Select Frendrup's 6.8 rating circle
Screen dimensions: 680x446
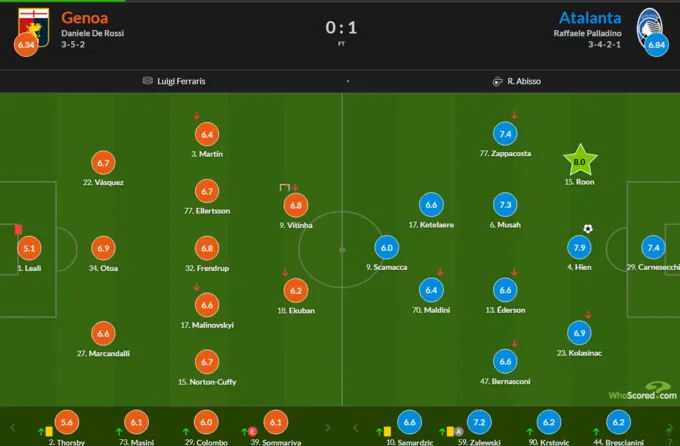(206, 248)
